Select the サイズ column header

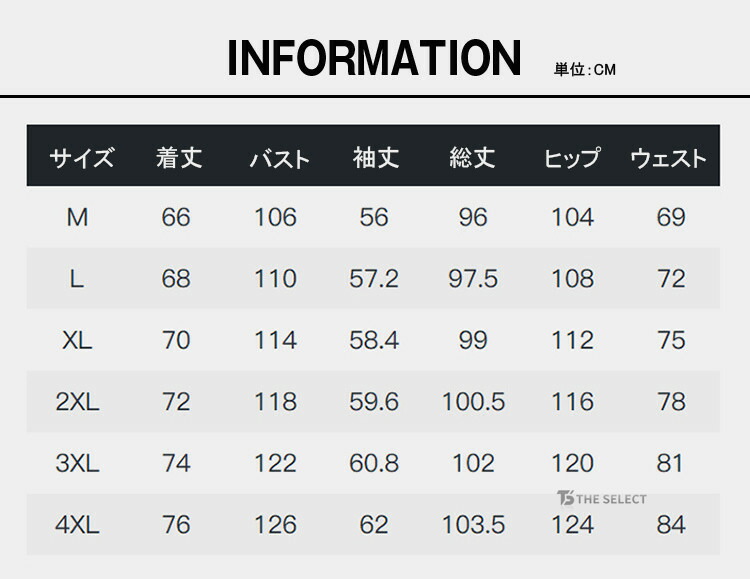[x=82, y=158]
